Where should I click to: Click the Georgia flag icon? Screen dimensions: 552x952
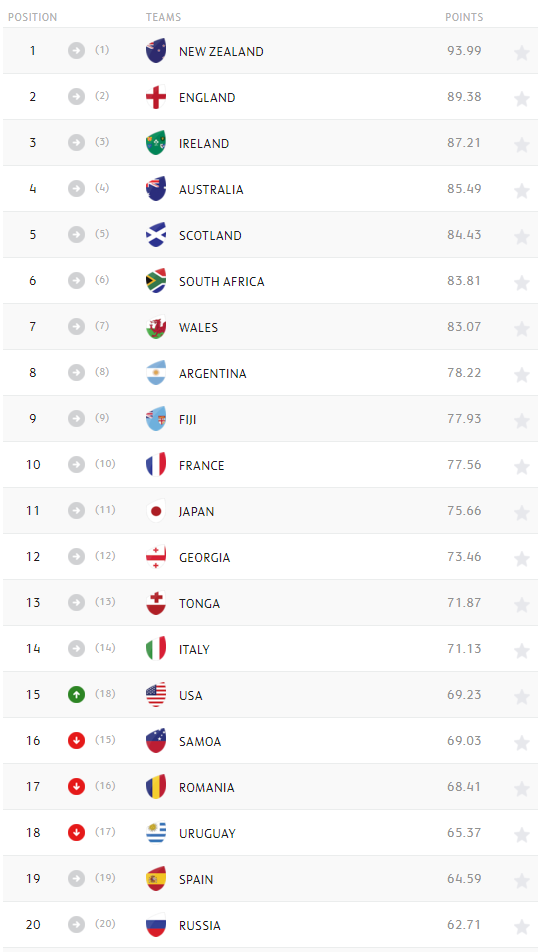pyautogui.click(x=156, y=557)
